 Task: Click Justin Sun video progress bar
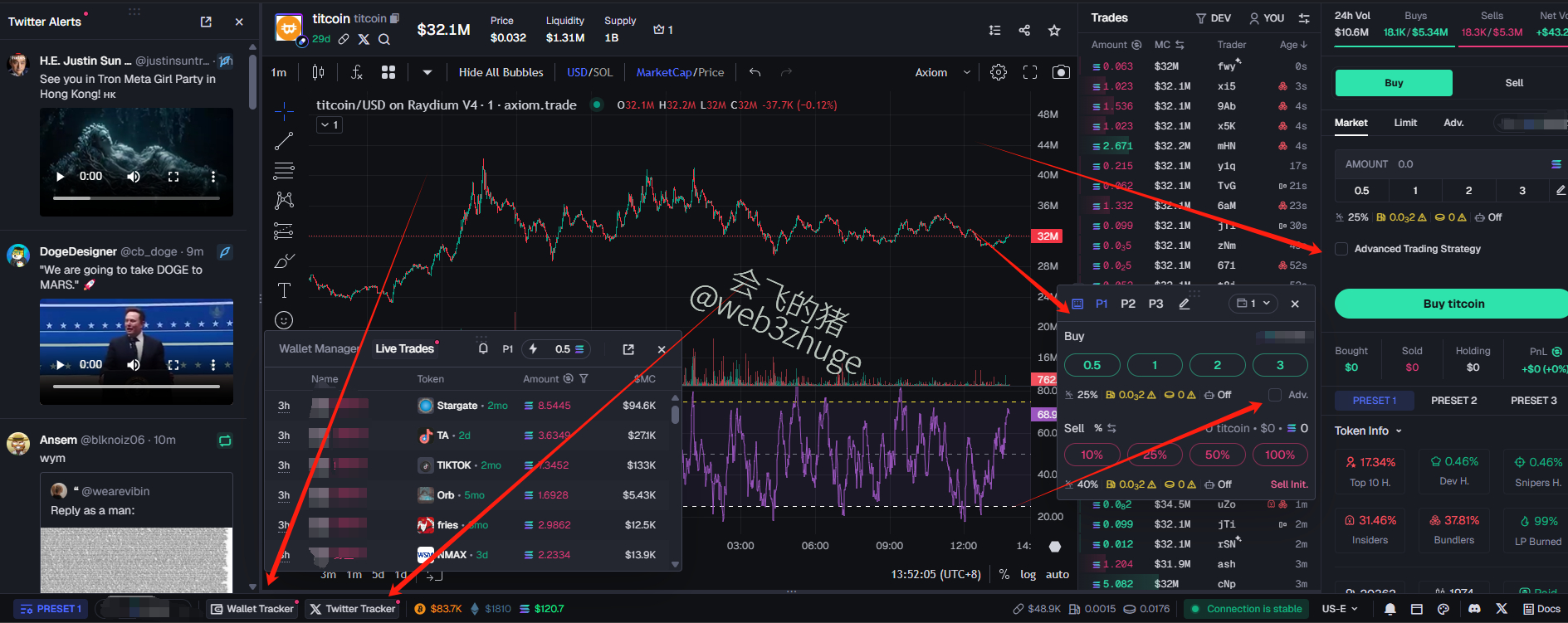pyautogui.click(x=136, y=198)
